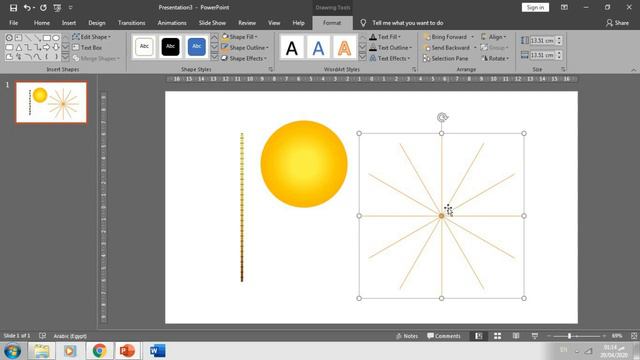
Task: Start the slide show from the beginning via quick access icon
Action: tap(57, 7)
